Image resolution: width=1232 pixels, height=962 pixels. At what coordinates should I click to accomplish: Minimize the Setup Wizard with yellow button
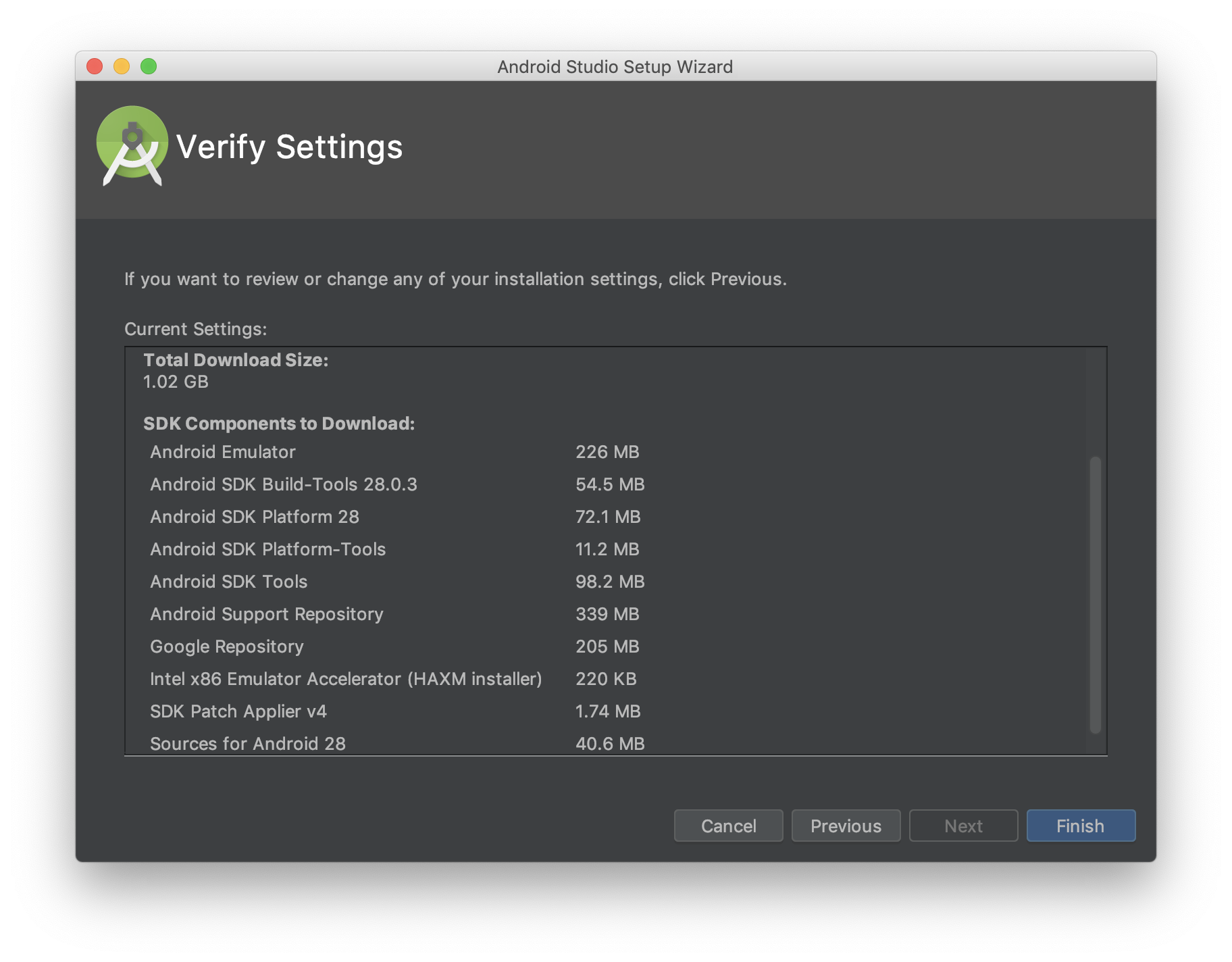[122, 66]
